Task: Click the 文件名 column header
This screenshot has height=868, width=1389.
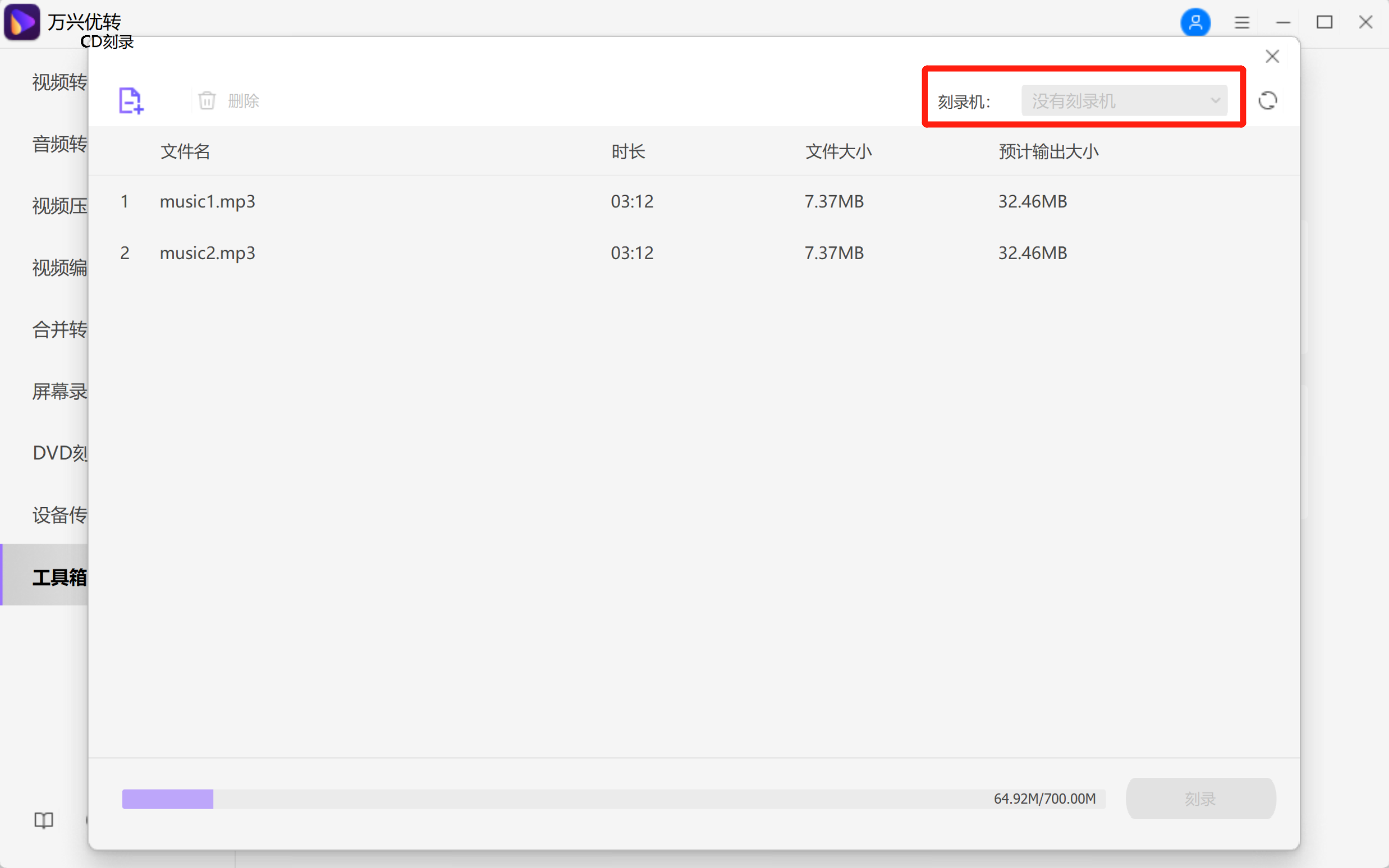Action: coord(185,152)
